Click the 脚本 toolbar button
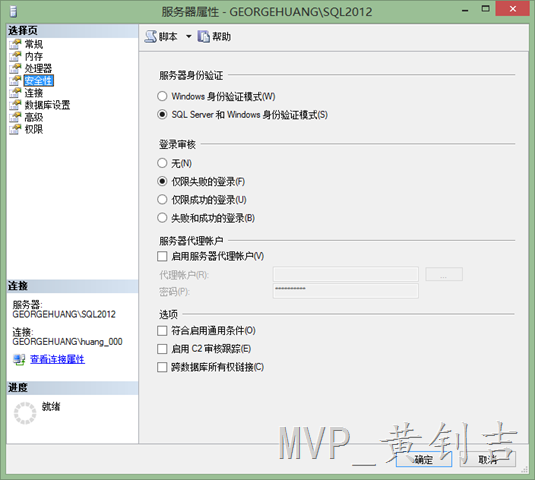 tap(161, 37)
